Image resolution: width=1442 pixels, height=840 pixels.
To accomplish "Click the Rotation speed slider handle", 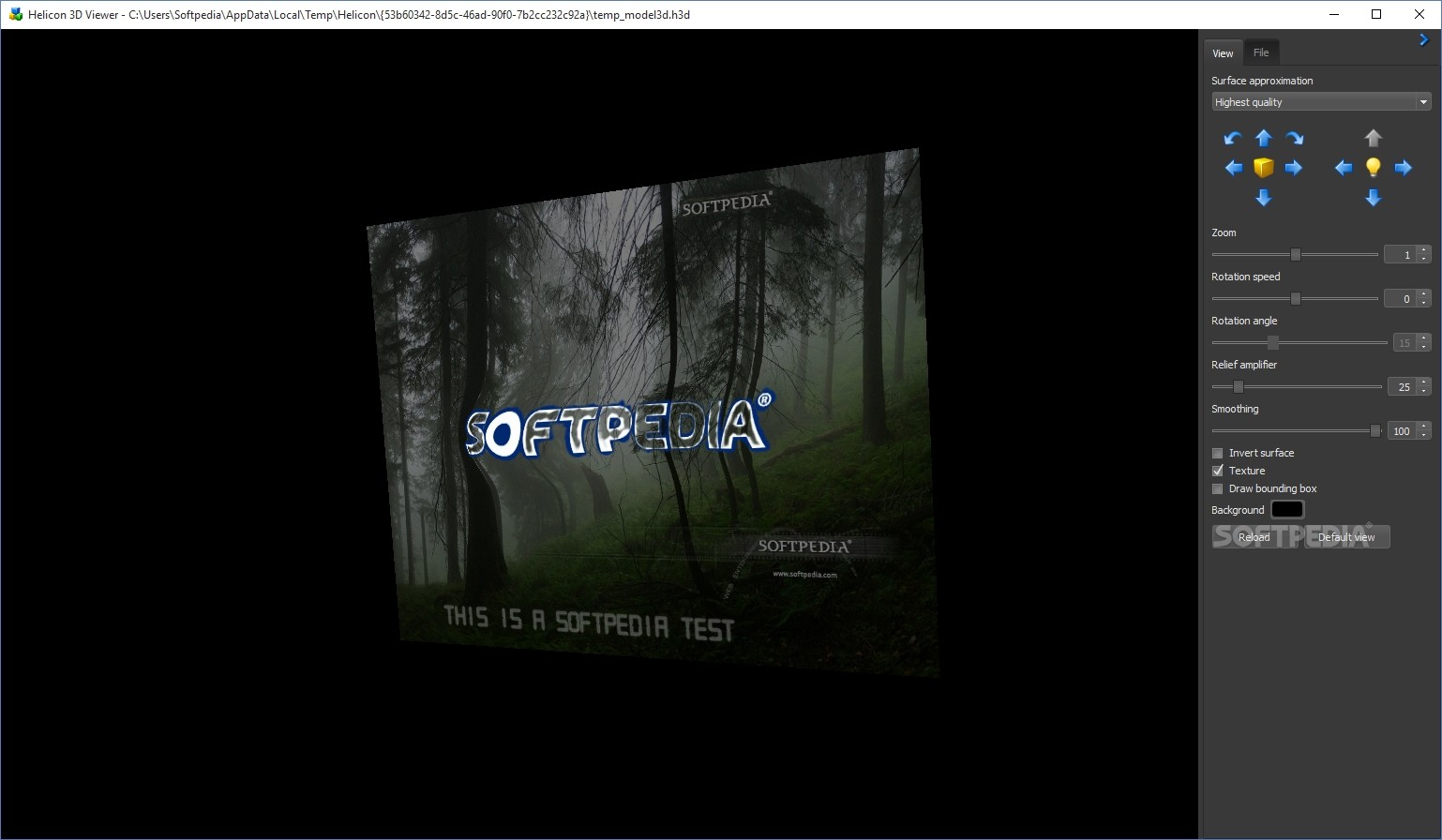I will (1296, 299).
